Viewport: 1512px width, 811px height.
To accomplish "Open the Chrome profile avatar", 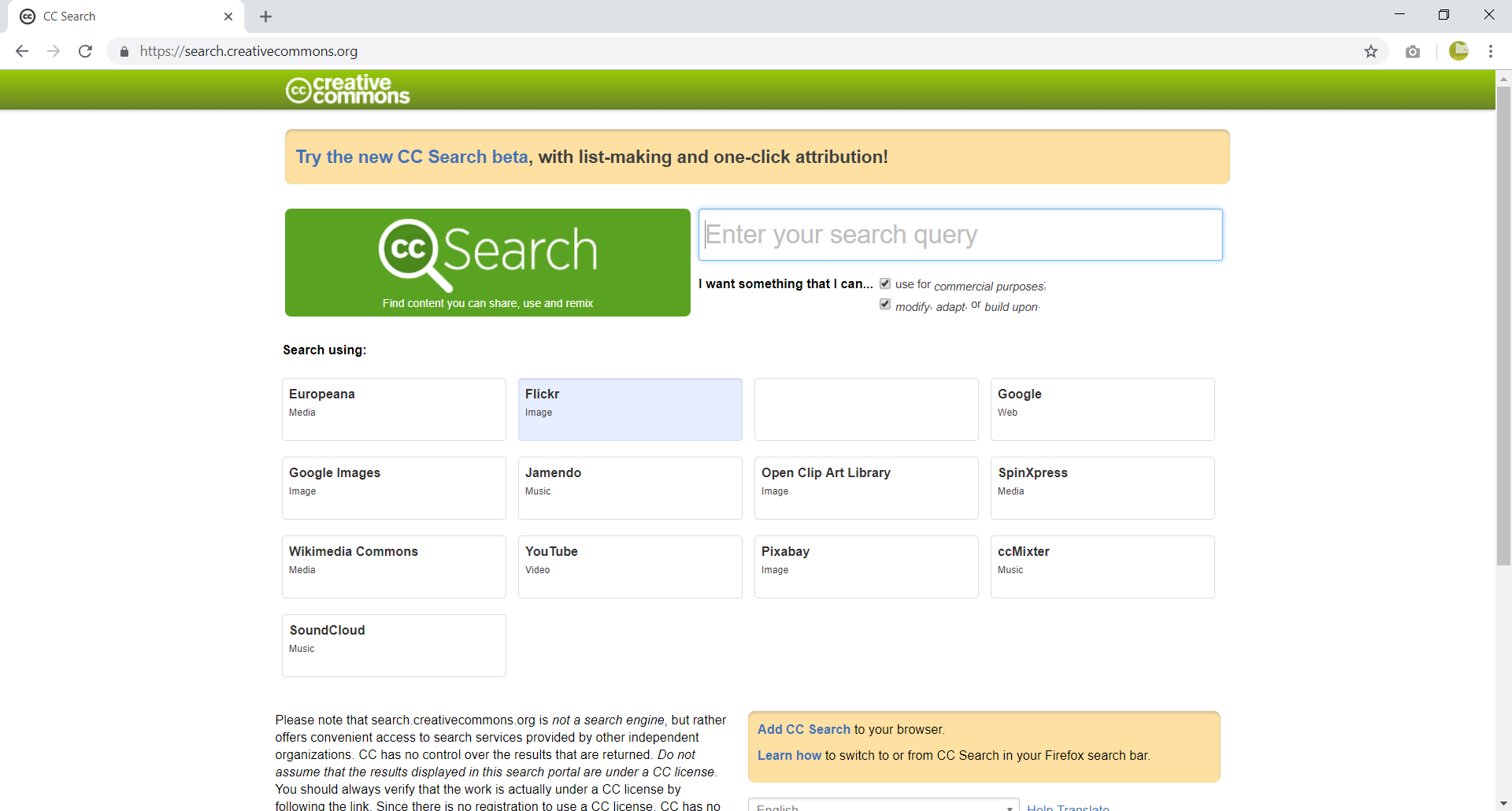I will point(1458,51).
